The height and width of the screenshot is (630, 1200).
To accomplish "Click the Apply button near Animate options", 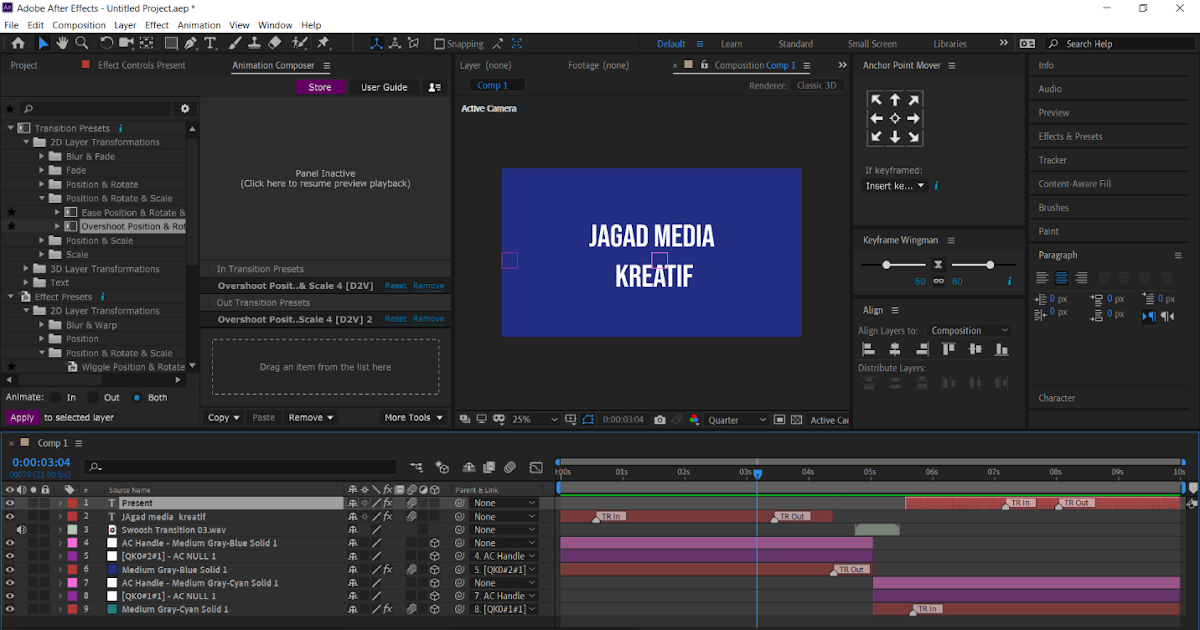I will point(21,417).
